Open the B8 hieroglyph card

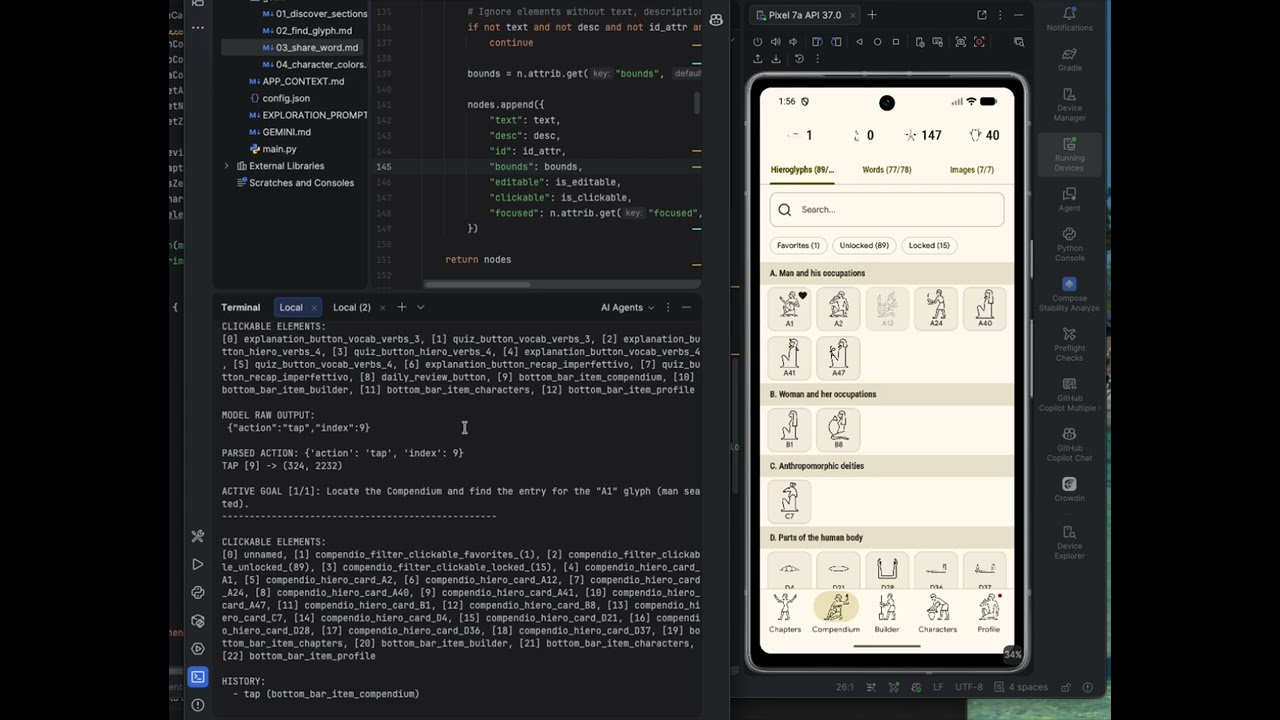(838, 429)
